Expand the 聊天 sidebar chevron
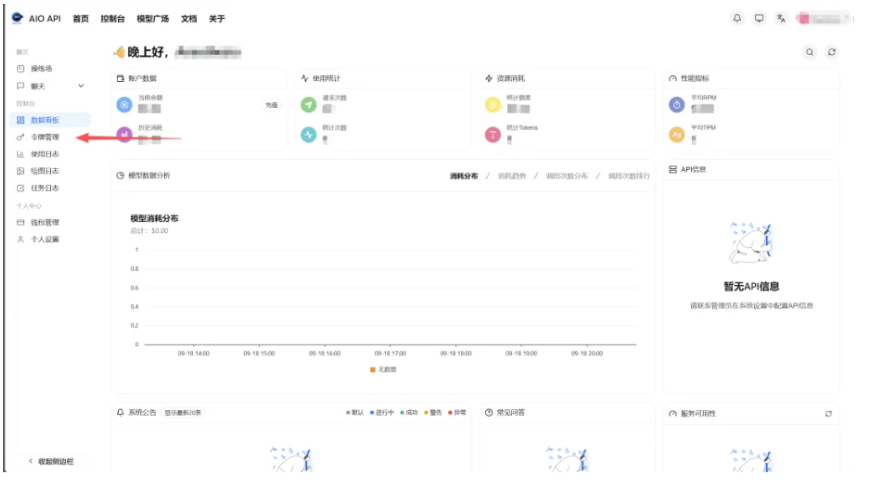The width and height of the screenshot is (892, 488). coord(81,86)
